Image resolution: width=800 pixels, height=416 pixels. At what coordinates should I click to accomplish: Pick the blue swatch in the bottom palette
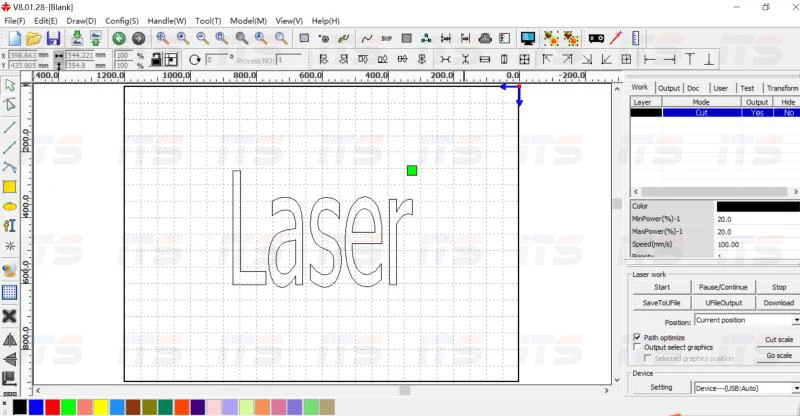point(36,407)
